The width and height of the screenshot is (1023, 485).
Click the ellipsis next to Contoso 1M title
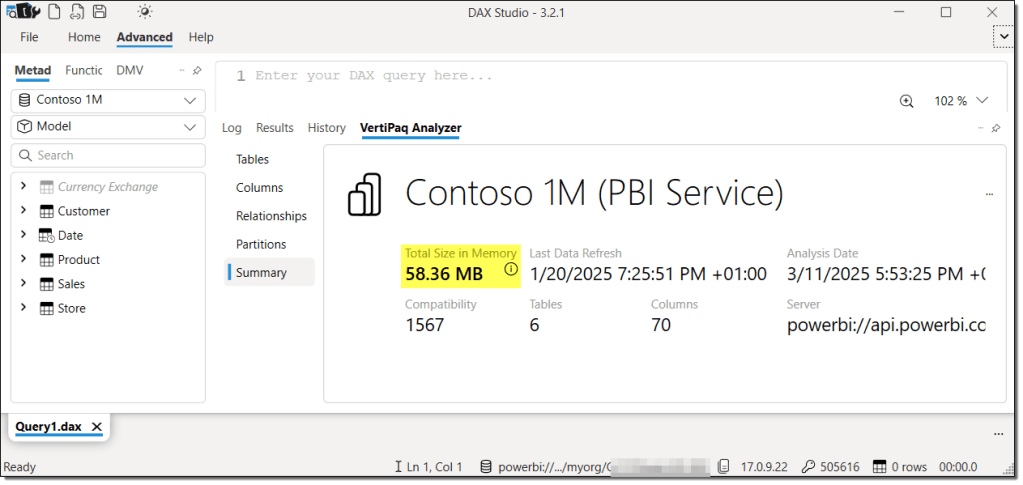coord(989,194)
